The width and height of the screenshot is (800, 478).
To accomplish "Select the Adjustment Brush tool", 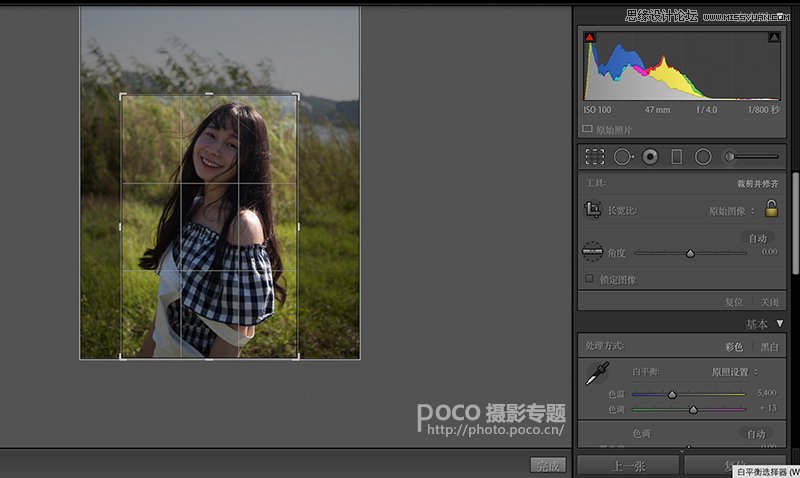I will pos(753,157).
